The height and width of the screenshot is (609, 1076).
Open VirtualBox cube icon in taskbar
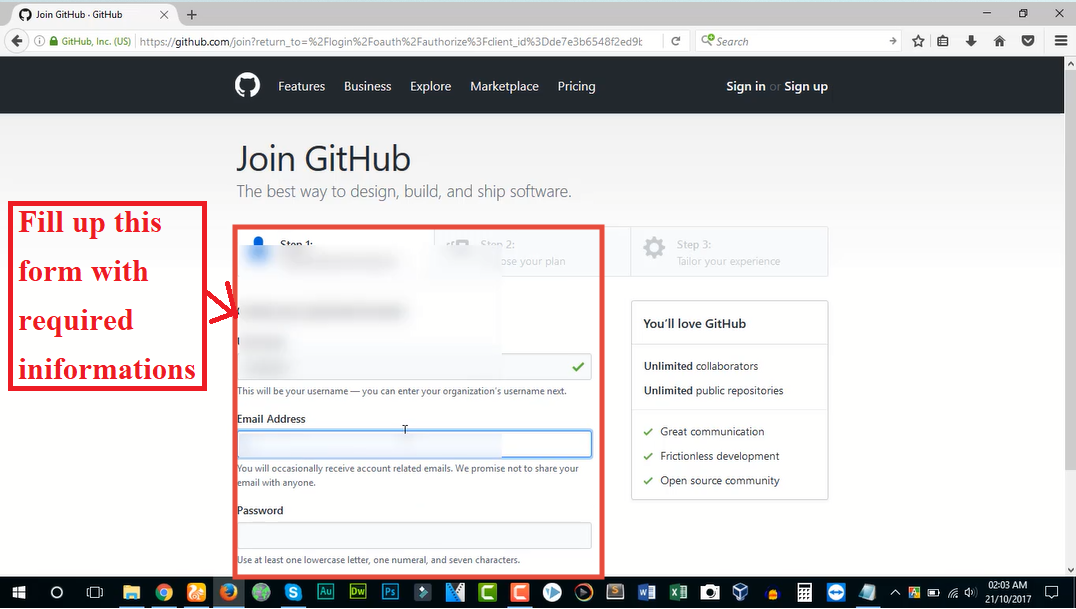click(740, 592)
